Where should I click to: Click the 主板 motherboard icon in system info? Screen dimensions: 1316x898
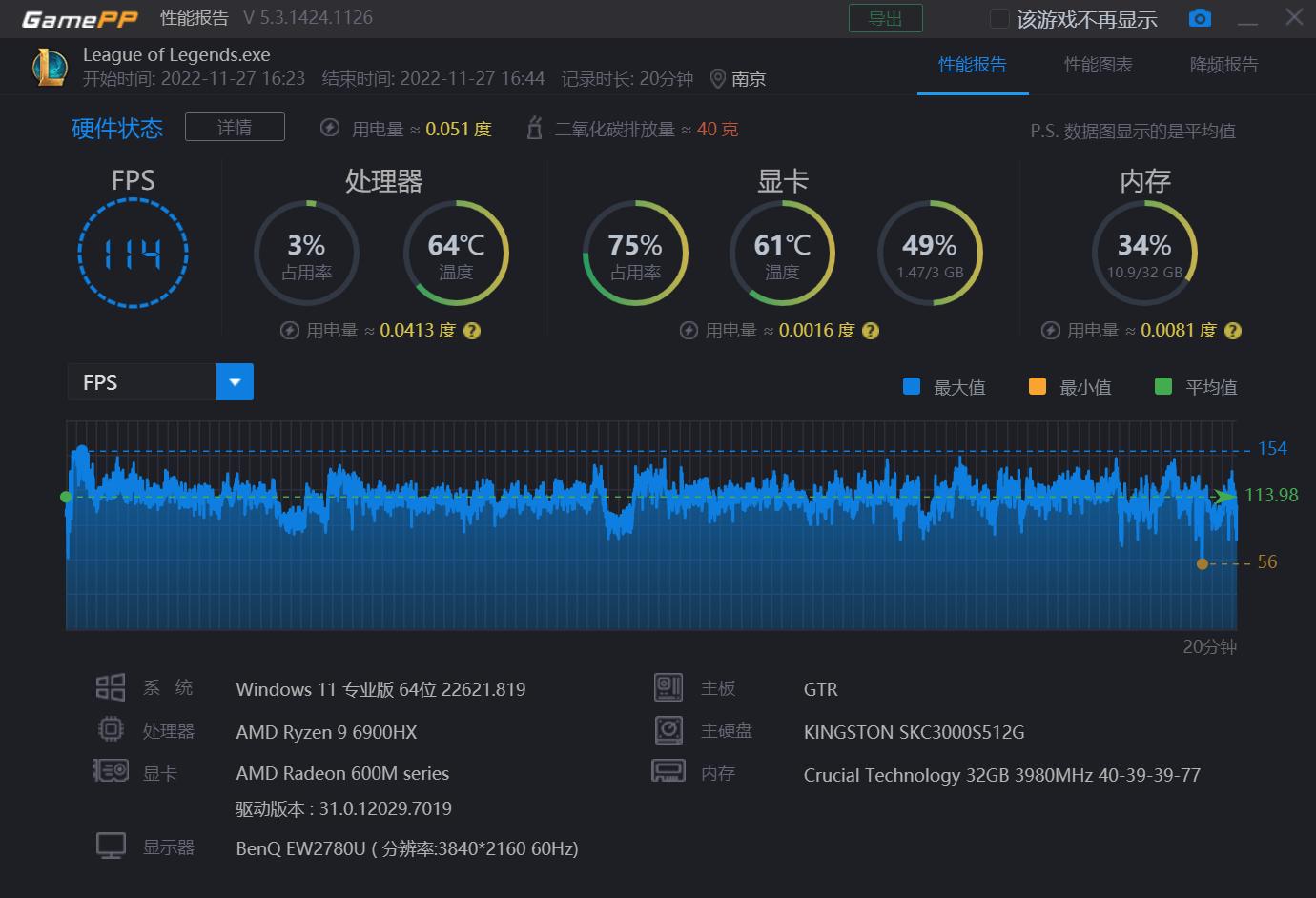point(668,686)
